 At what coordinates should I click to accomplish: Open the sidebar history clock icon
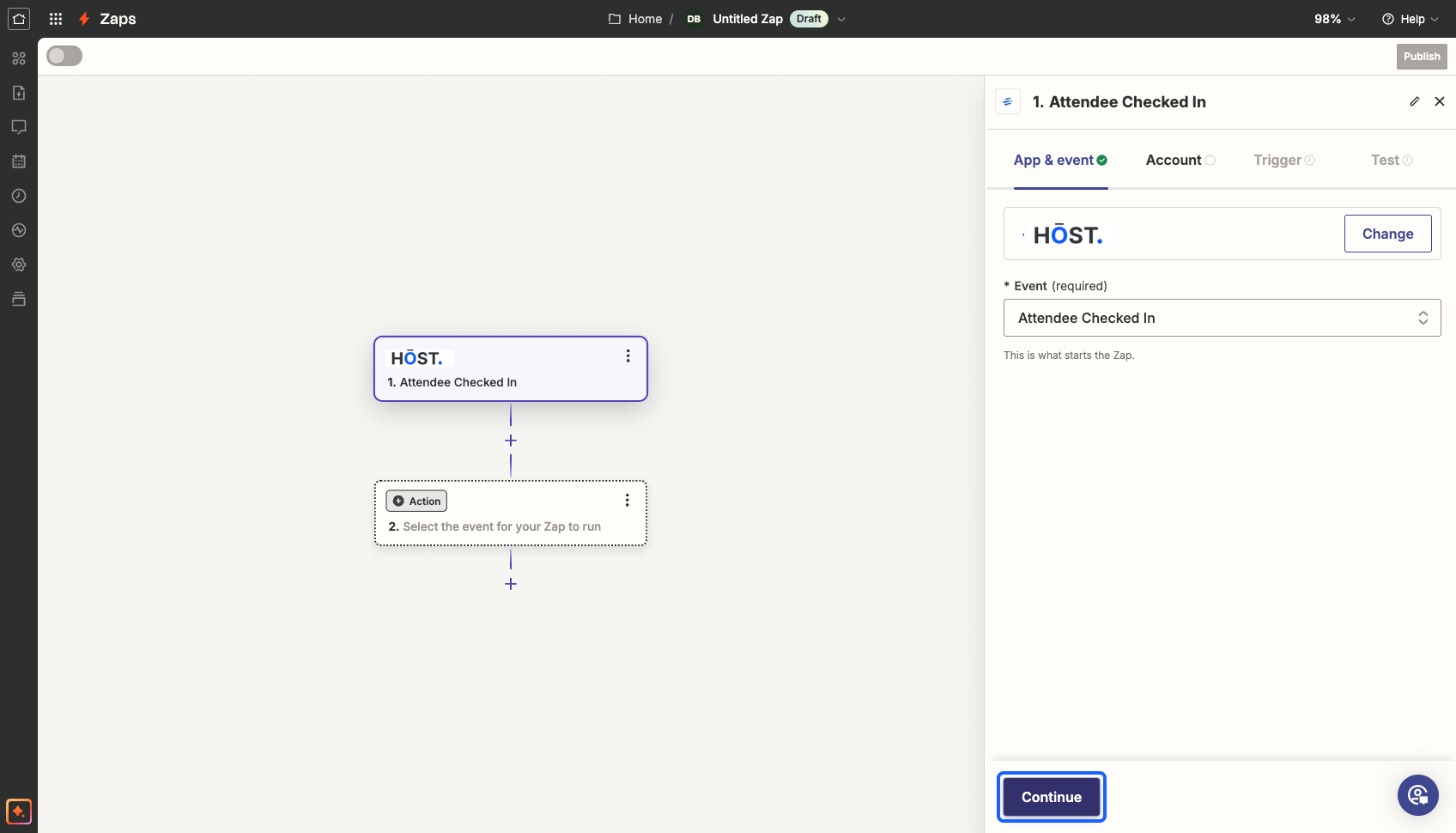click(x=19, y=196)
